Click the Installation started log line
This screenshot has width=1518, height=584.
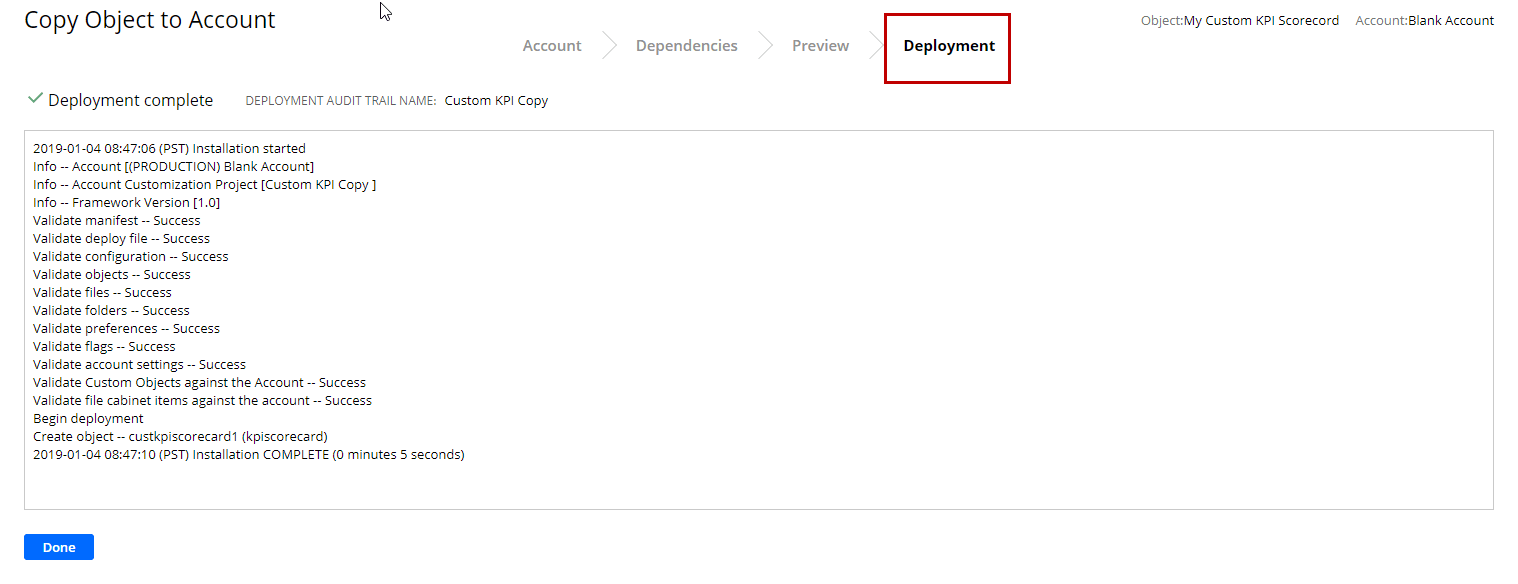coord(169,149)
